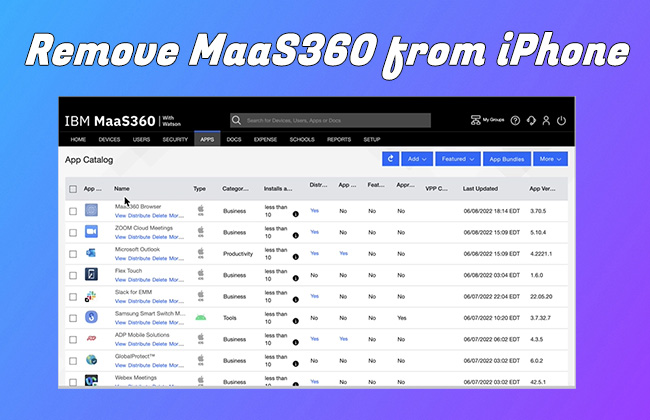This screenshot has width=650, height=420.
Task: Sort by Last Updated column header
Action: pyautogui.click(x=480, y=189)
